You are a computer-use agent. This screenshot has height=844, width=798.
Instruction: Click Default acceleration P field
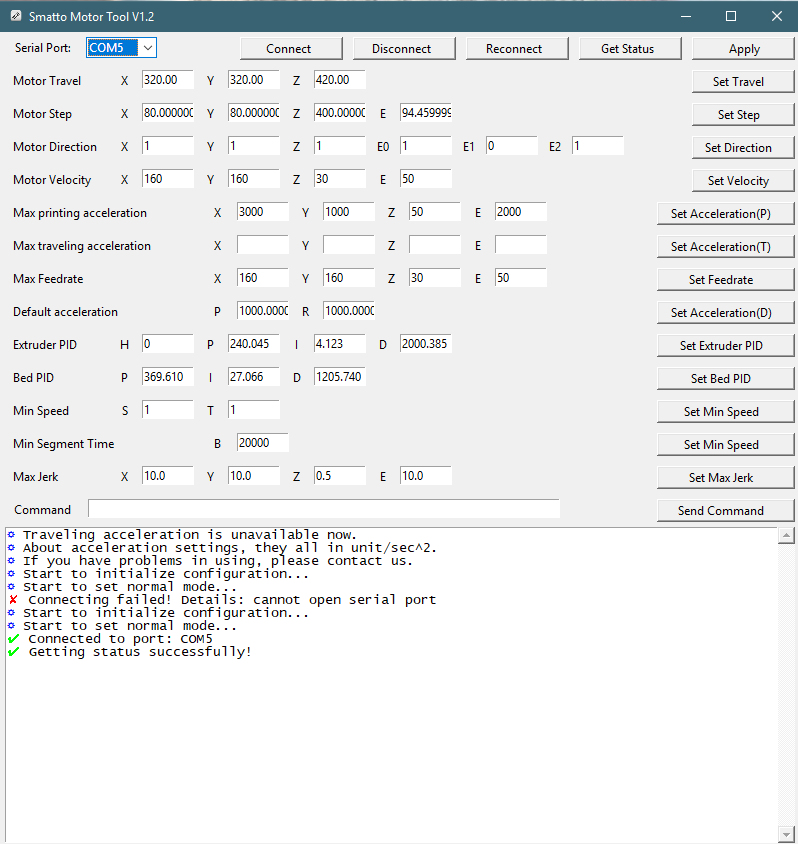[263, 311]
